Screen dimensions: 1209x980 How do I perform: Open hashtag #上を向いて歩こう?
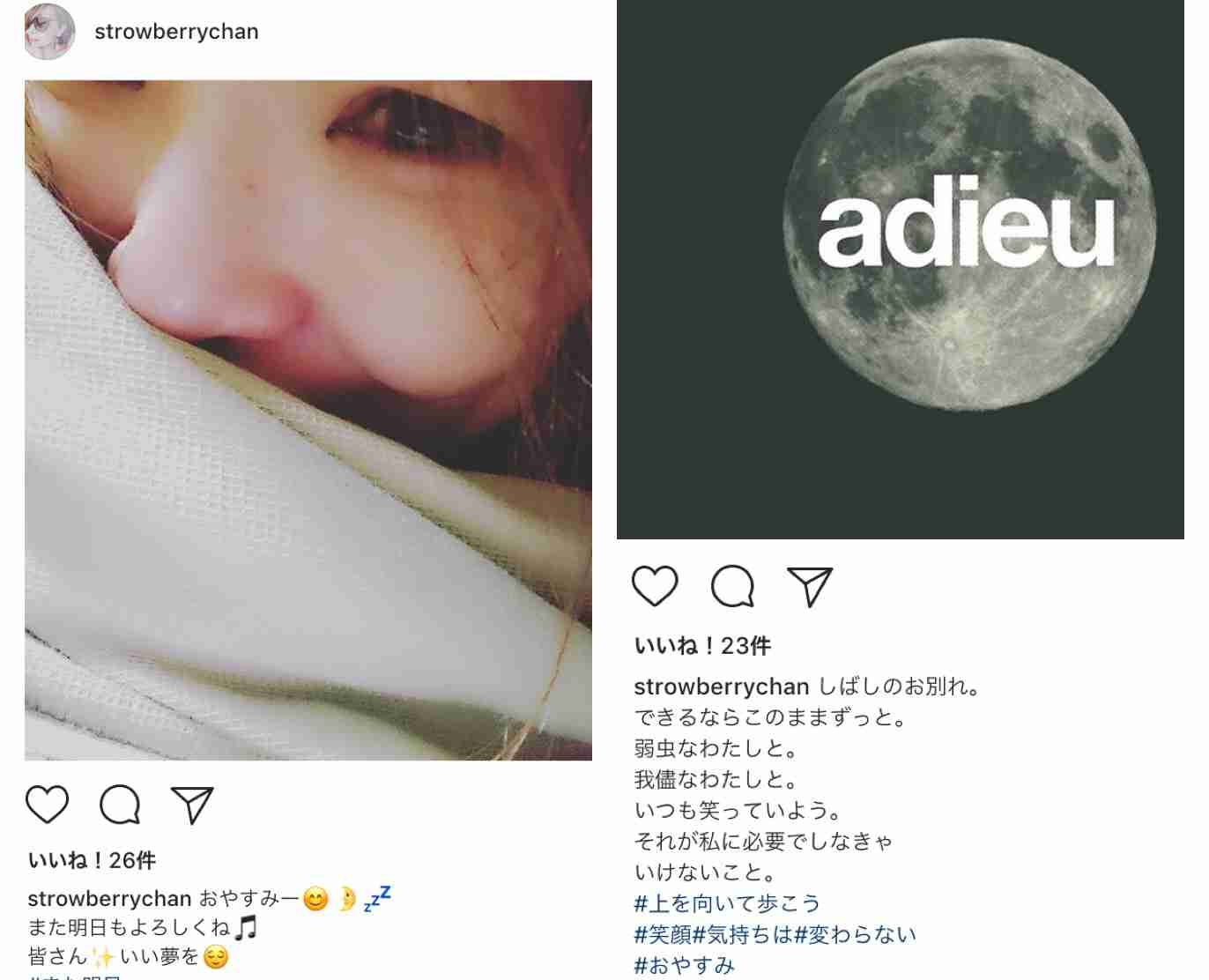tap(727, 903)
